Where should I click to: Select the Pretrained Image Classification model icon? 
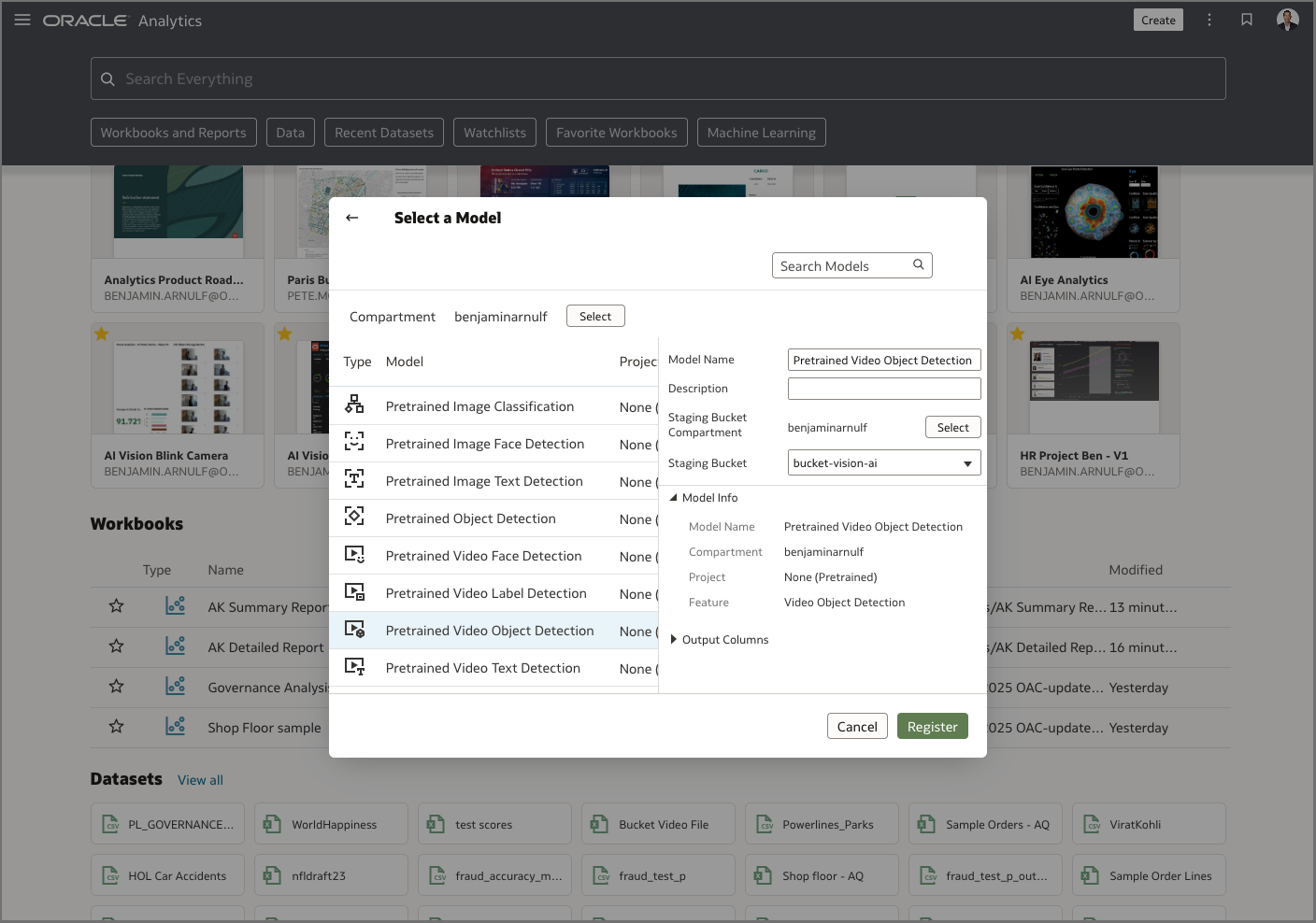click(x=355, y=405)
